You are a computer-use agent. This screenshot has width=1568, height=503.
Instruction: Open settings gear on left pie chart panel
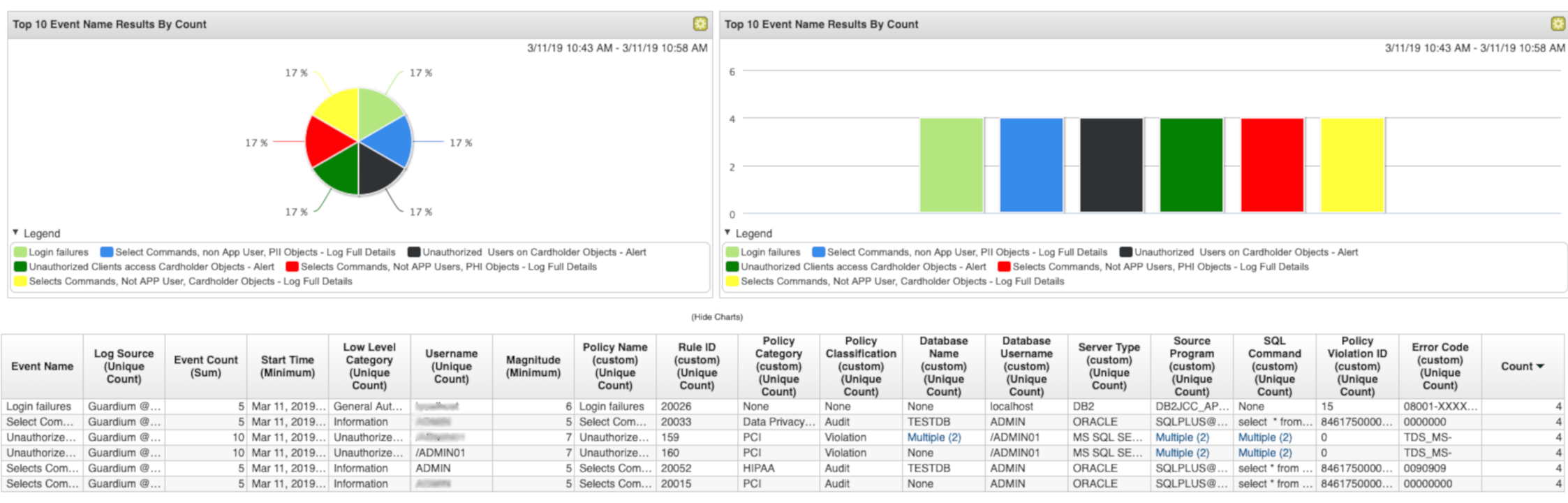click(x=700, y=24)
